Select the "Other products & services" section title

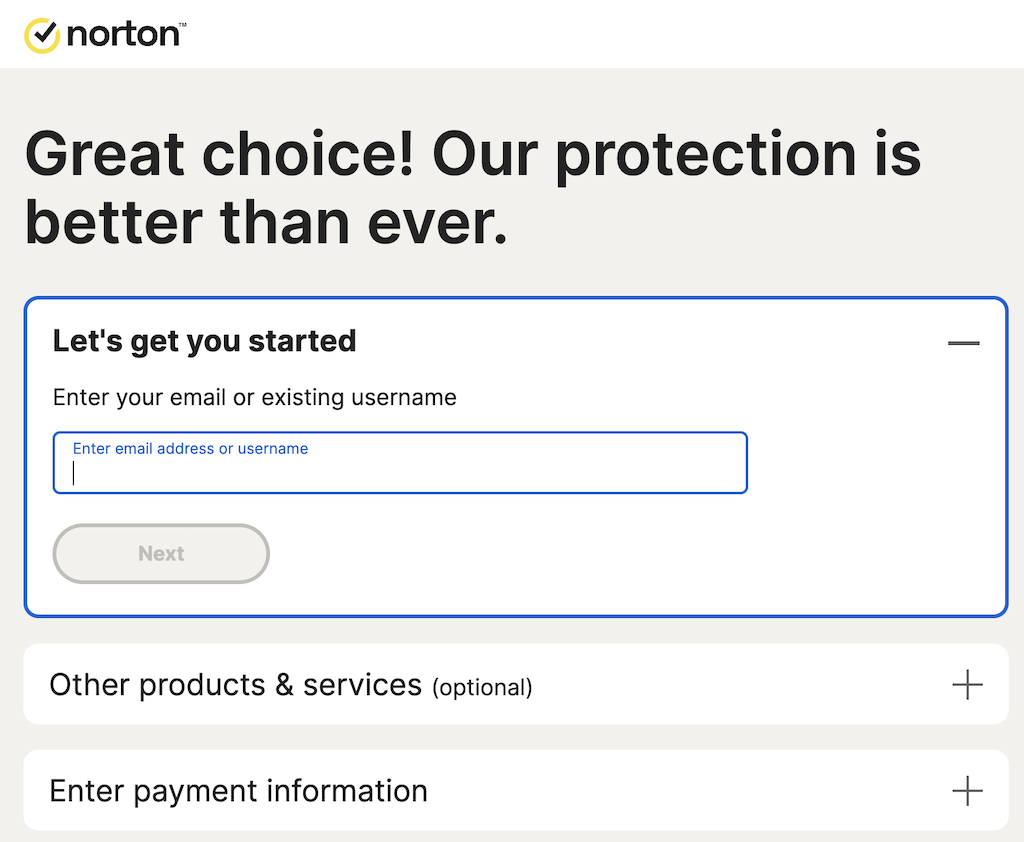click(x=235, y=685)
